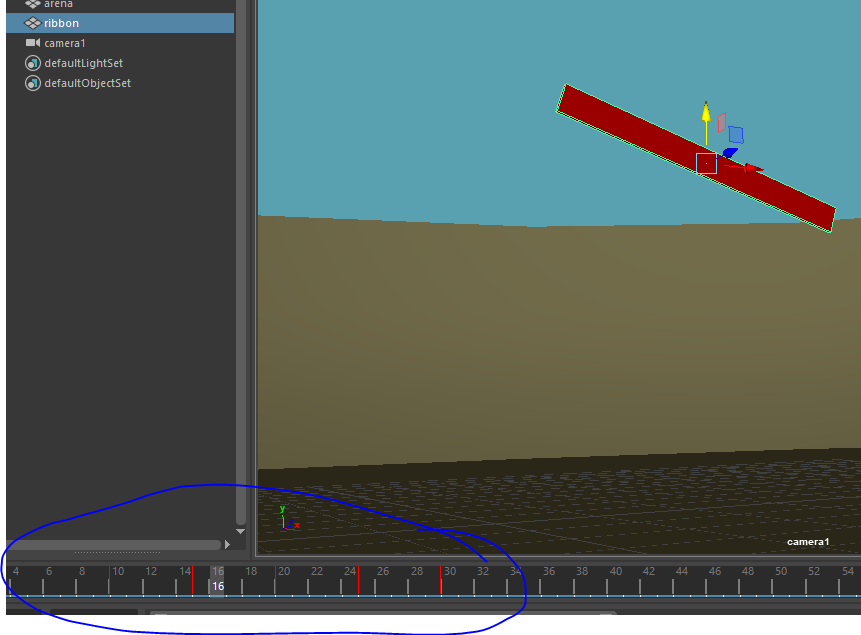Image resolution: width=861 pixels, height=635 pixels.
Task: Click the arena mesh icon
Action: click(32, 4)
